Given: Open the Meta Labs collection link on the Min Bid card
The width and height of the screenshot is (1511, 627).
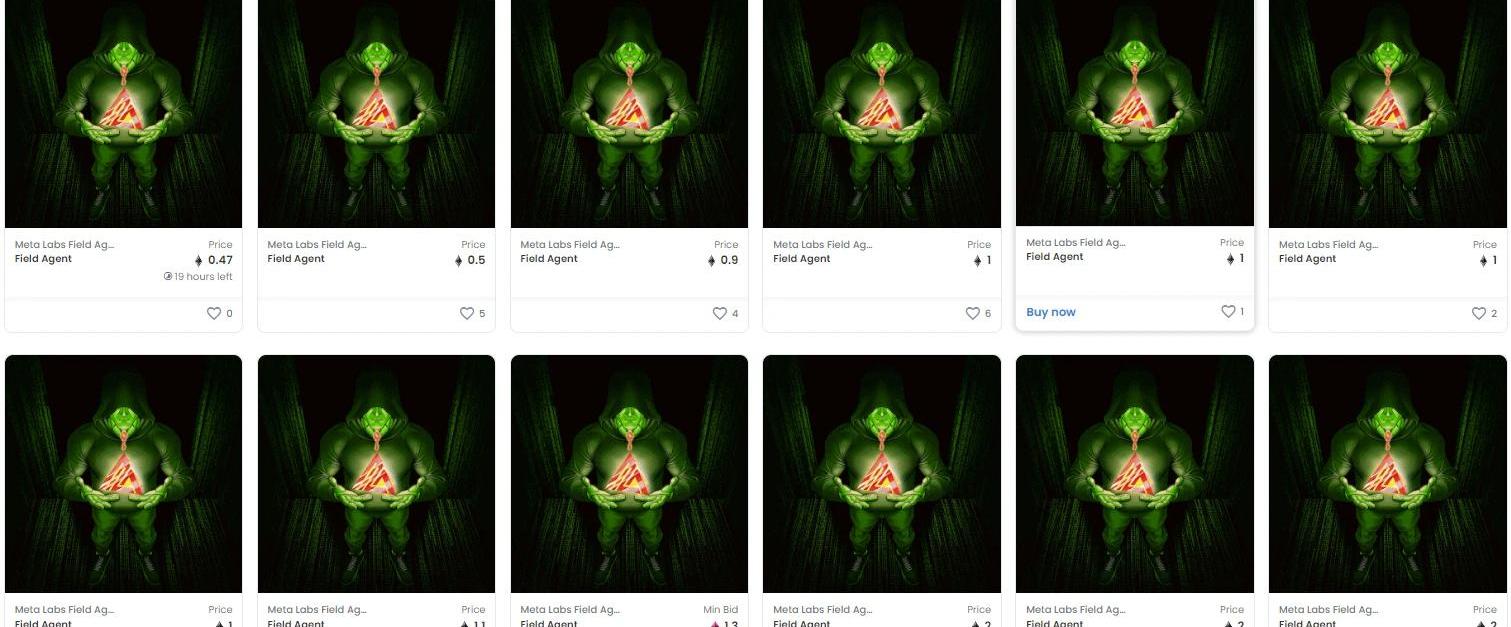Looking at the screenshot, I should 570,609.
